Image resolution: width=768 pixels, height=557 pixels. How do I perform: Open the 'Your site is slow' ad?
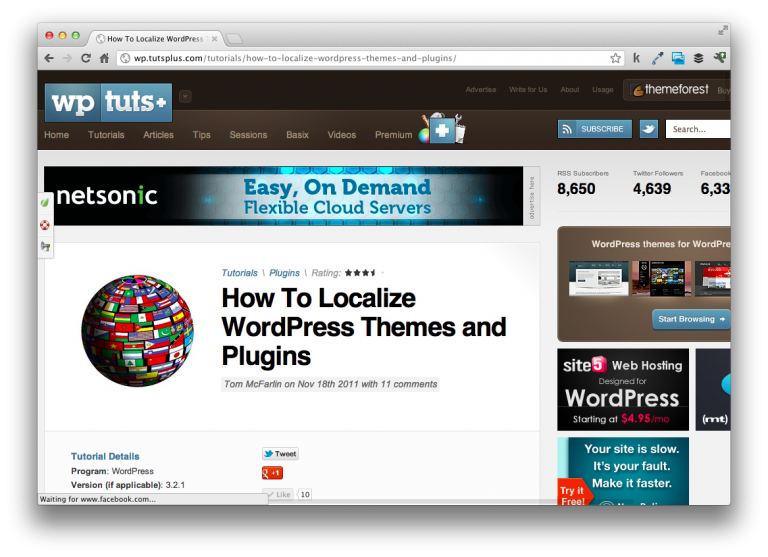[623, 471]
